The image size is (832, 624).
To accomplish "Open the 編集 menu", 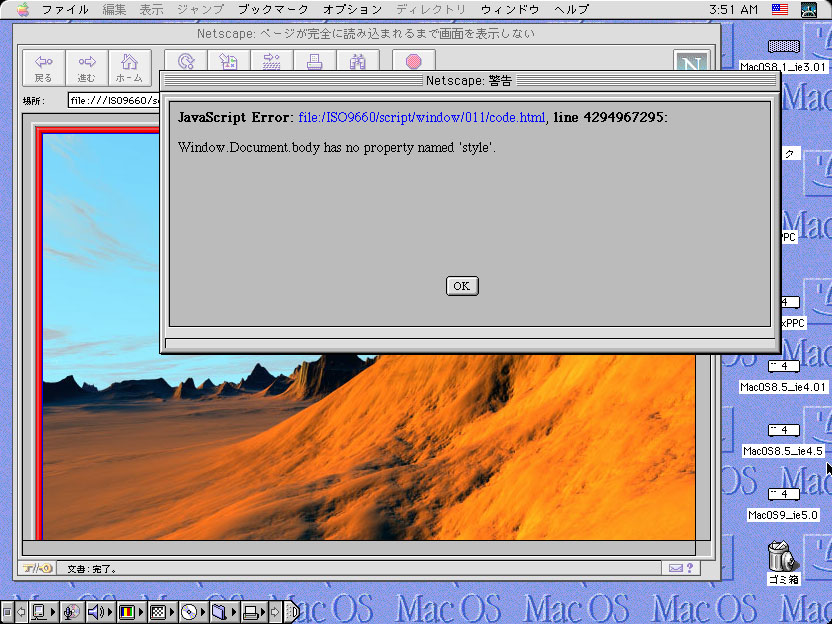I will pyautogui.click(x=114, y=9).
